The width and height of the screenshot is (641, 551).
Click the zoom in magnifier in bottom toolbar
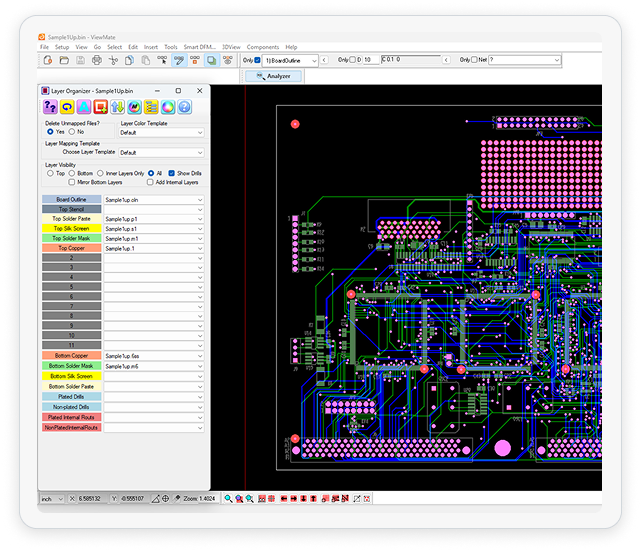tap(229, 498)
